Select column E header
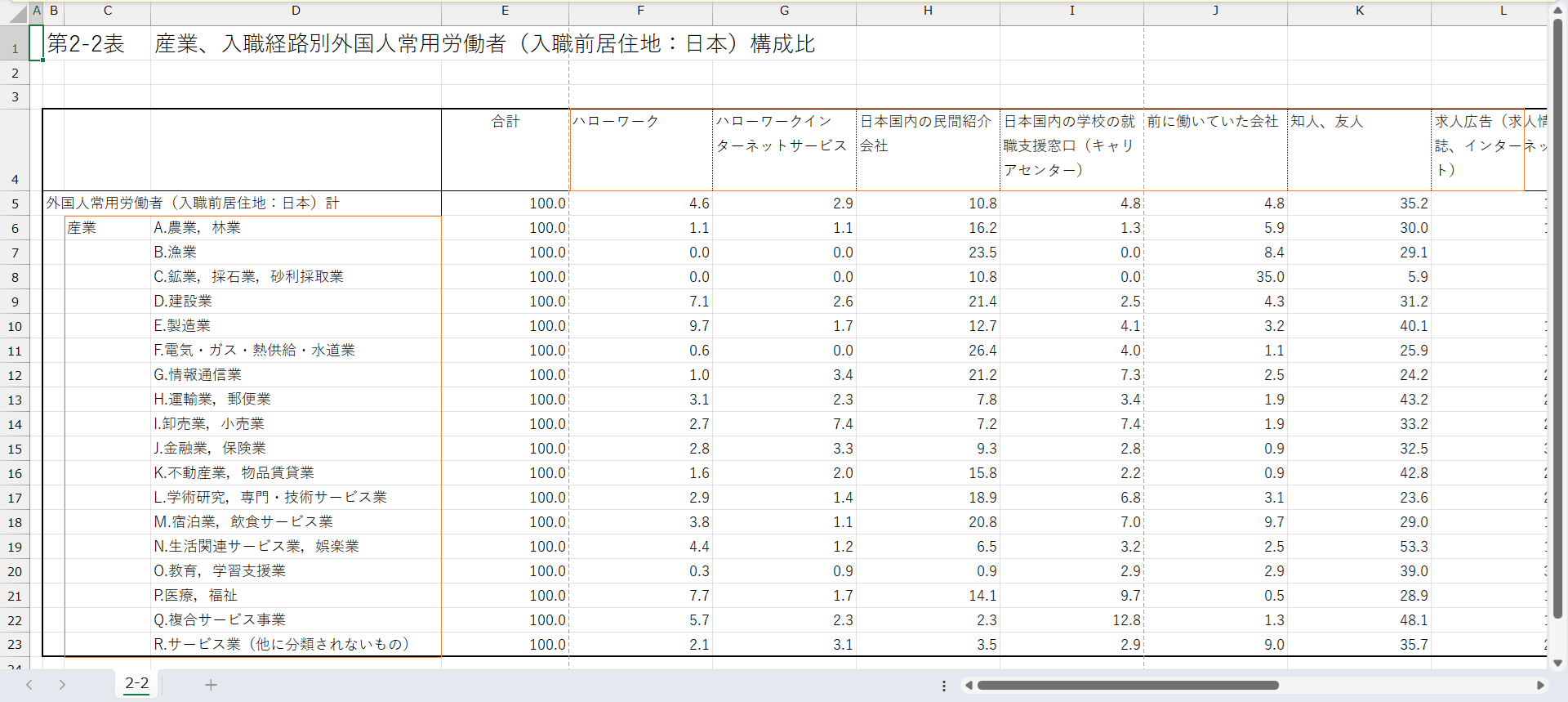This screenshot has width=1568, height=702. point(505,11)
